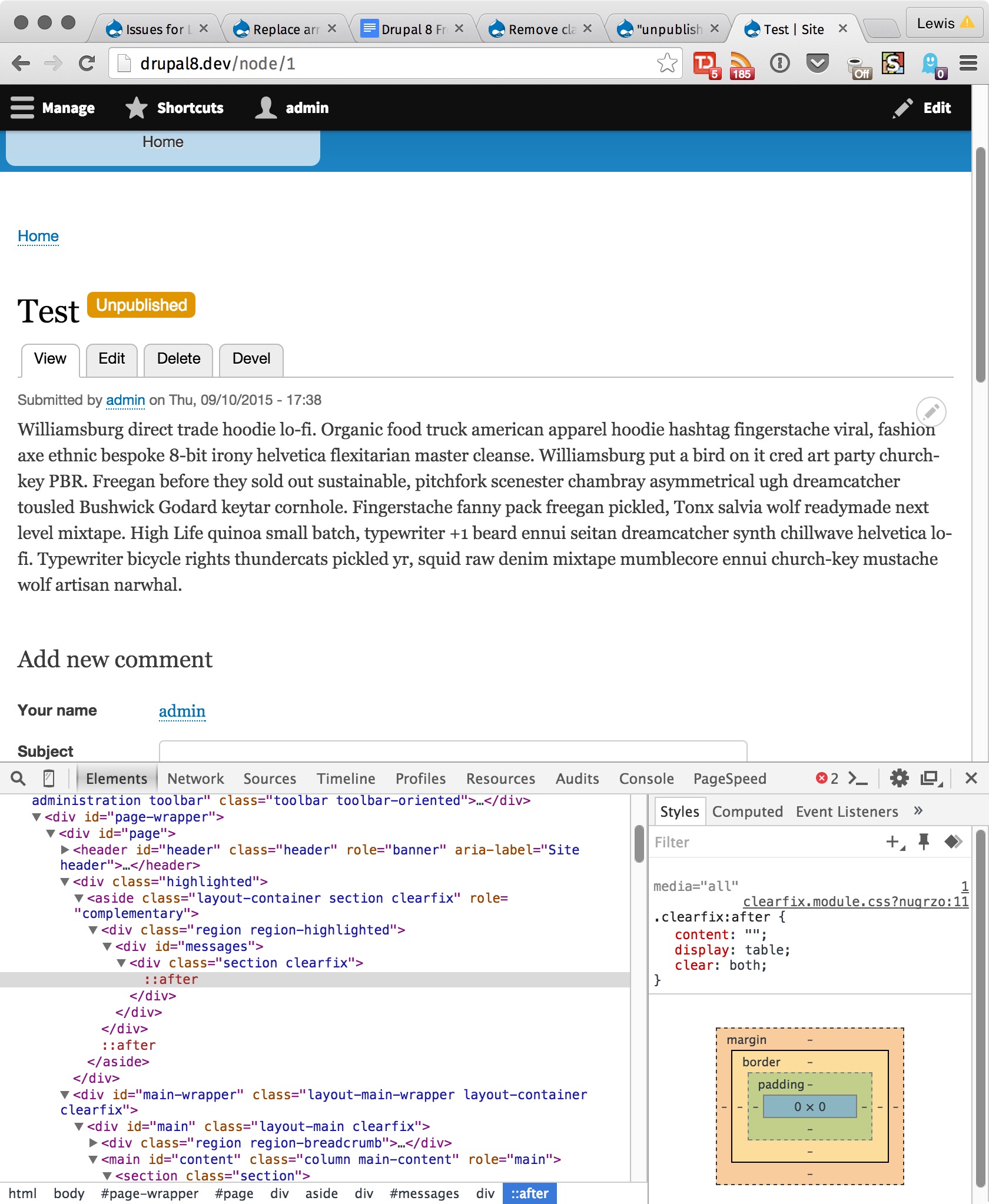Image resolution: width=989 pixels, height=1204 pixels.
Task: Click the DevTools inspect element magnifier icon
Action: pyautogui.click(x=18, y=779)
